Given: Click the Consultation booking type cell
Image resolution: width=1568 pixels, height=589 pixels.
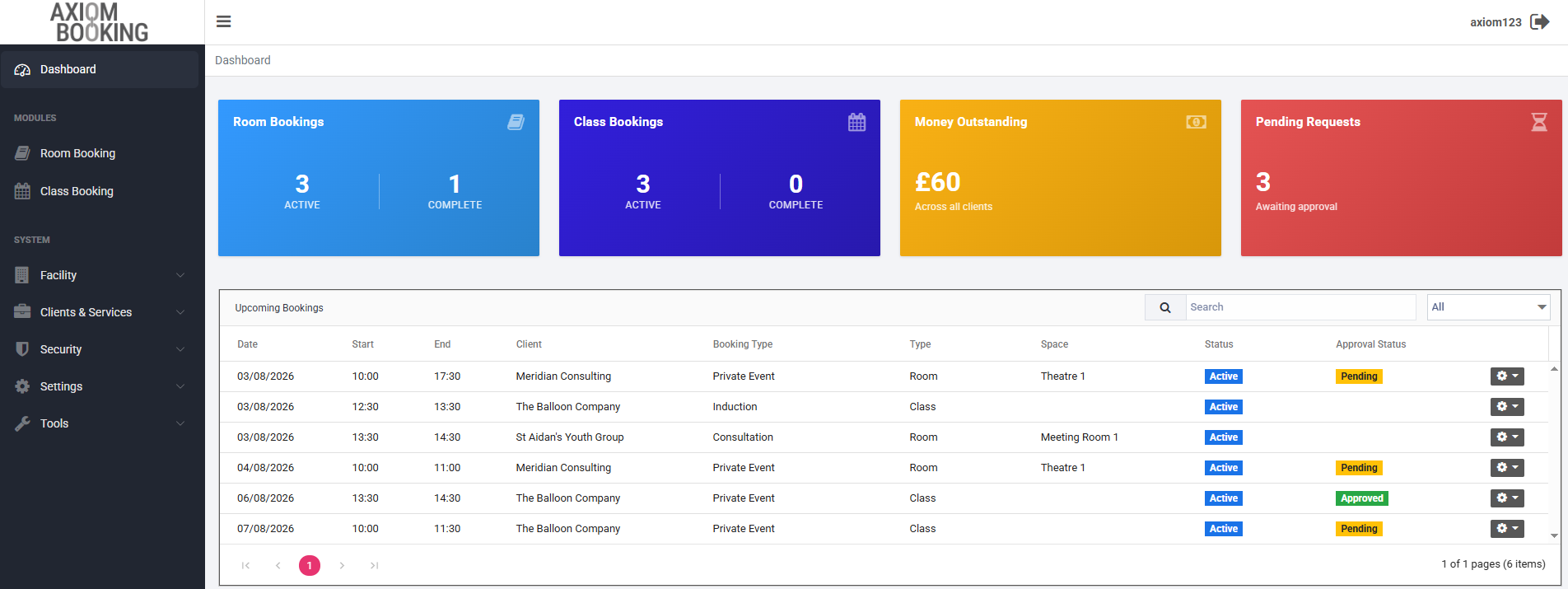Looking at the screenshot, I should pos(743,437).
